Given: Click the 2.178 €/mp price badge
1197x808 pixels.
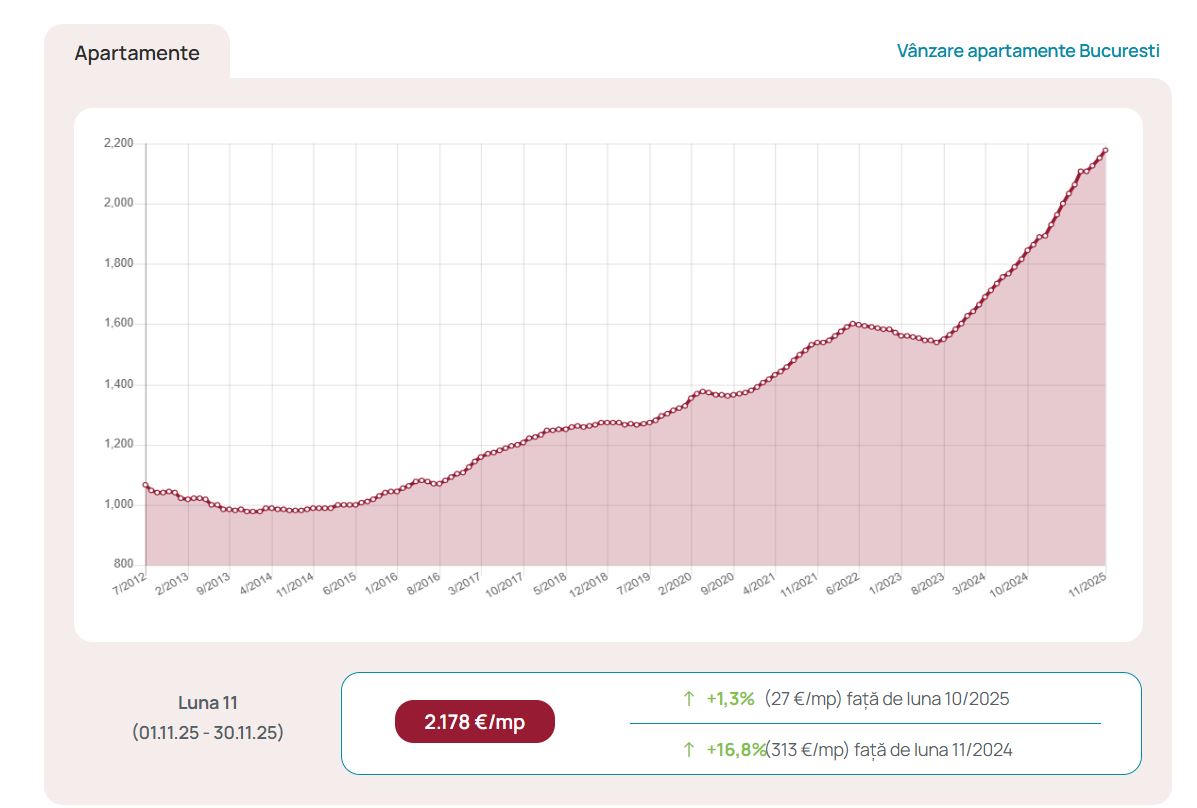Looking at the screenshot, I should pyautogui.click(x=474, y=722).
